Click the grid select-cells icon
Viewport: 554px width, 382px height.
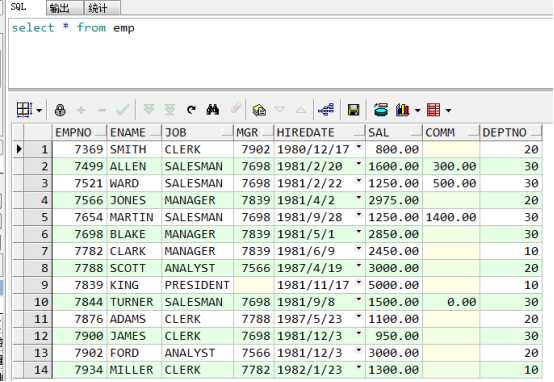point(24,110)
